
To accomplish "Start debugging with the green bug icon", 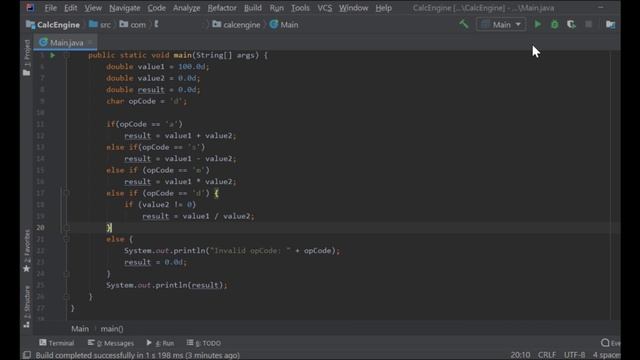I will [554, 24].
